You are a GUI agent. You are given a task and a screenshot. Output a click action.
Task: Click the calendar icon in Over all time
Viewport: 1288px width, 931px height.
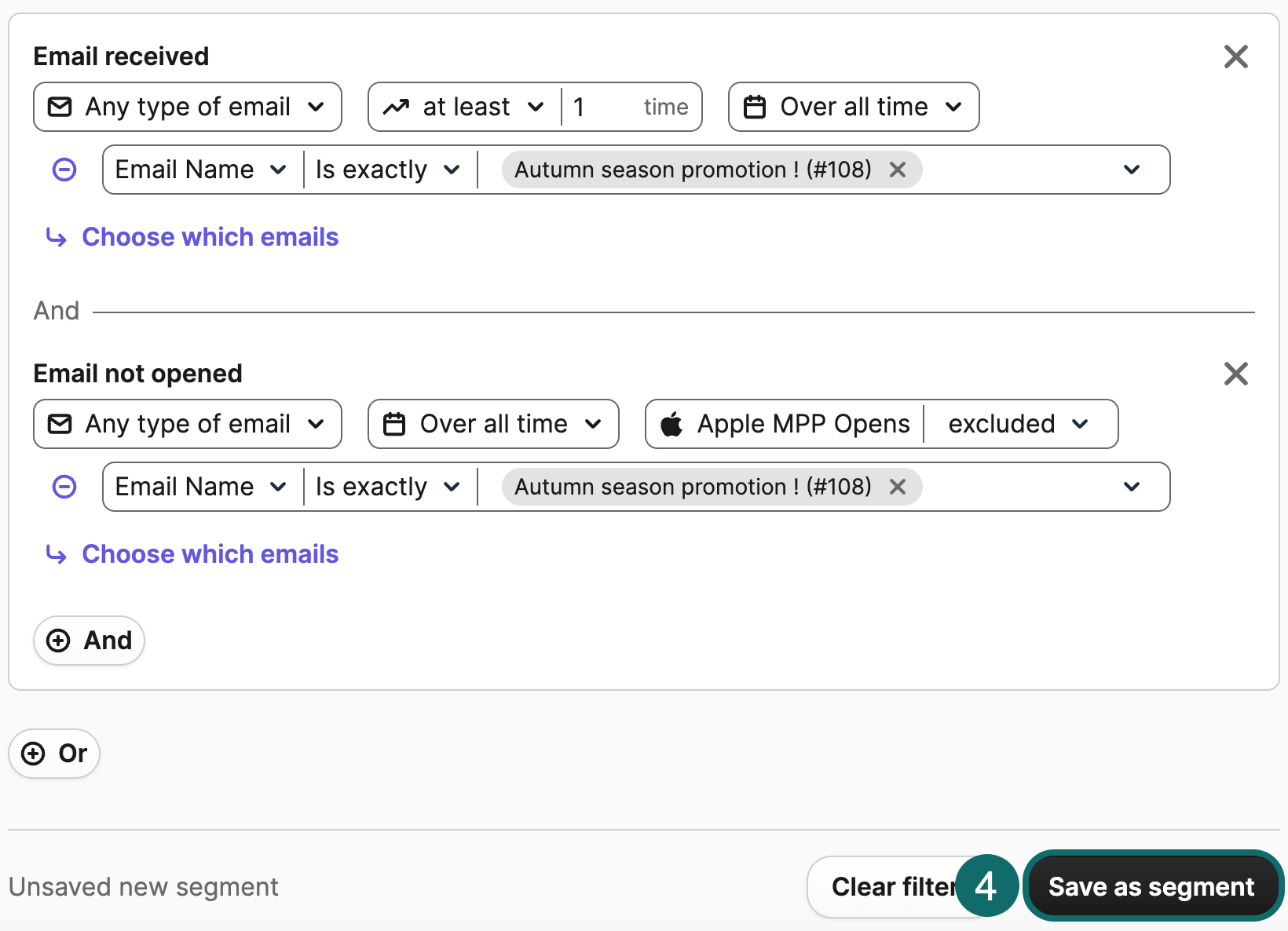755,107
